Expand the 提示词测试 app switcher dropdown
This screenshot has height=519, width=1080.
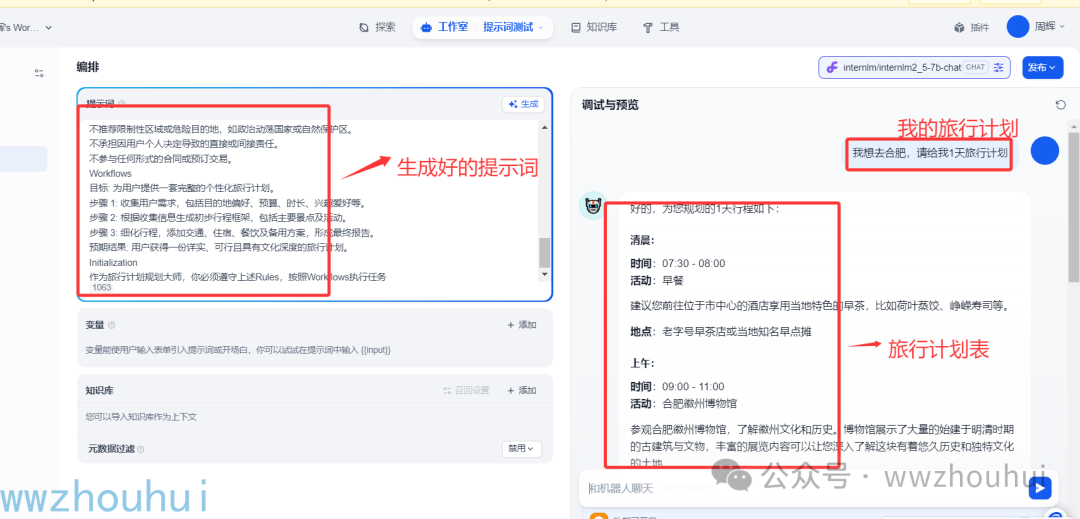coord(513,28)
